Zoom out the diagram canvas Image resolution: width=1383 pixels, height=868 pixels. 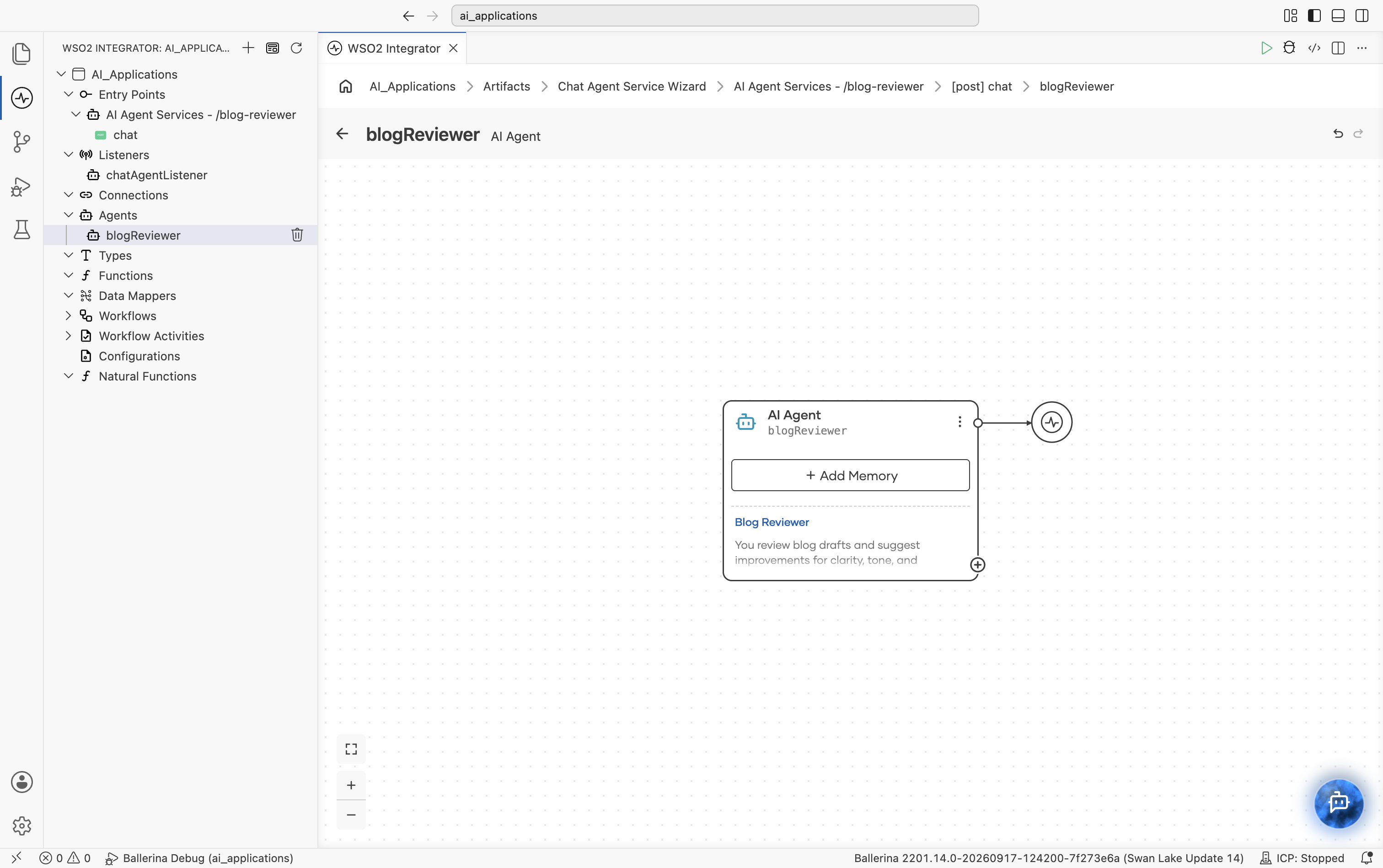click(351, 814)
